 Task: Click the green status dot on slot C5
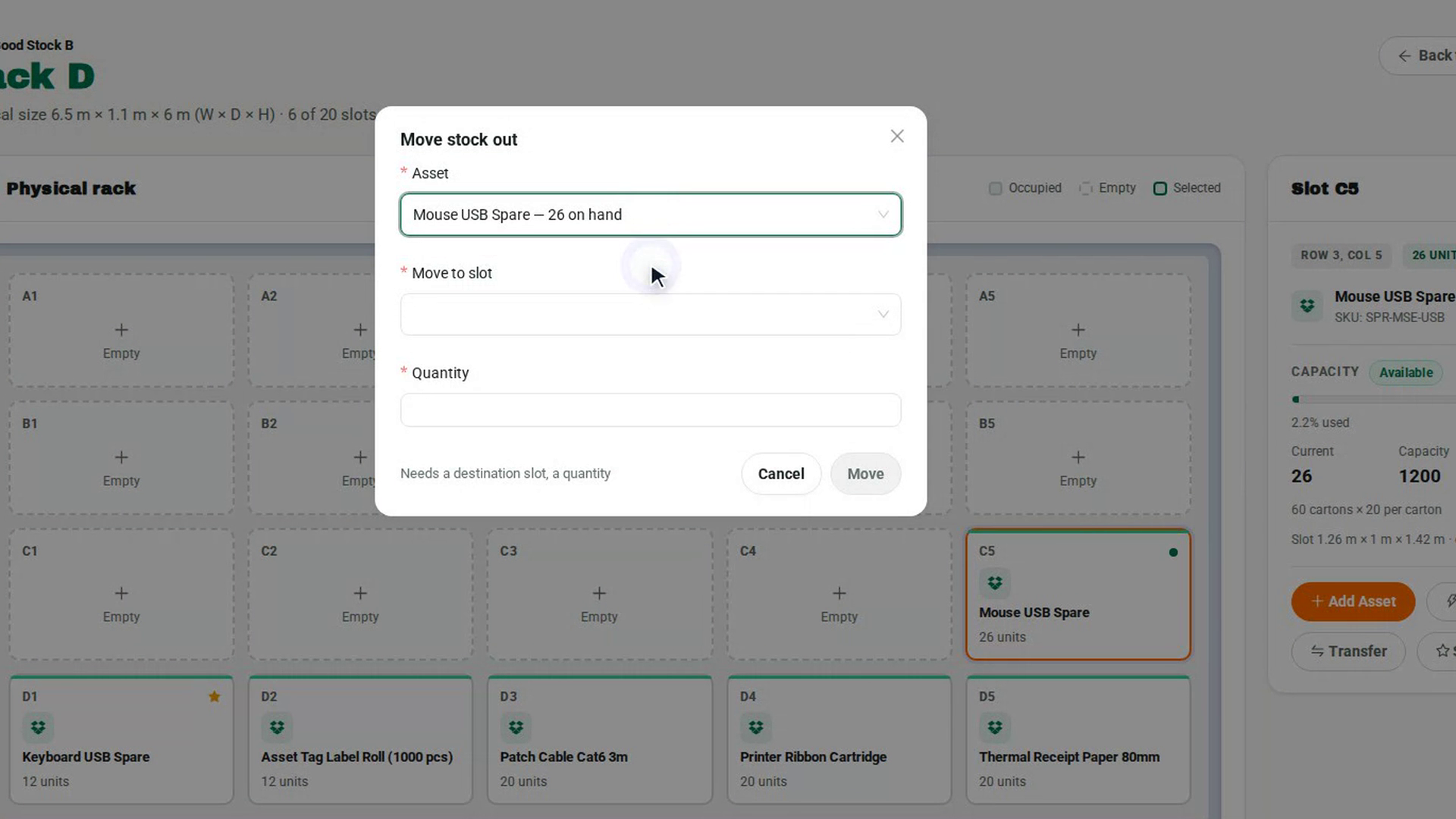pos(1173,552)
